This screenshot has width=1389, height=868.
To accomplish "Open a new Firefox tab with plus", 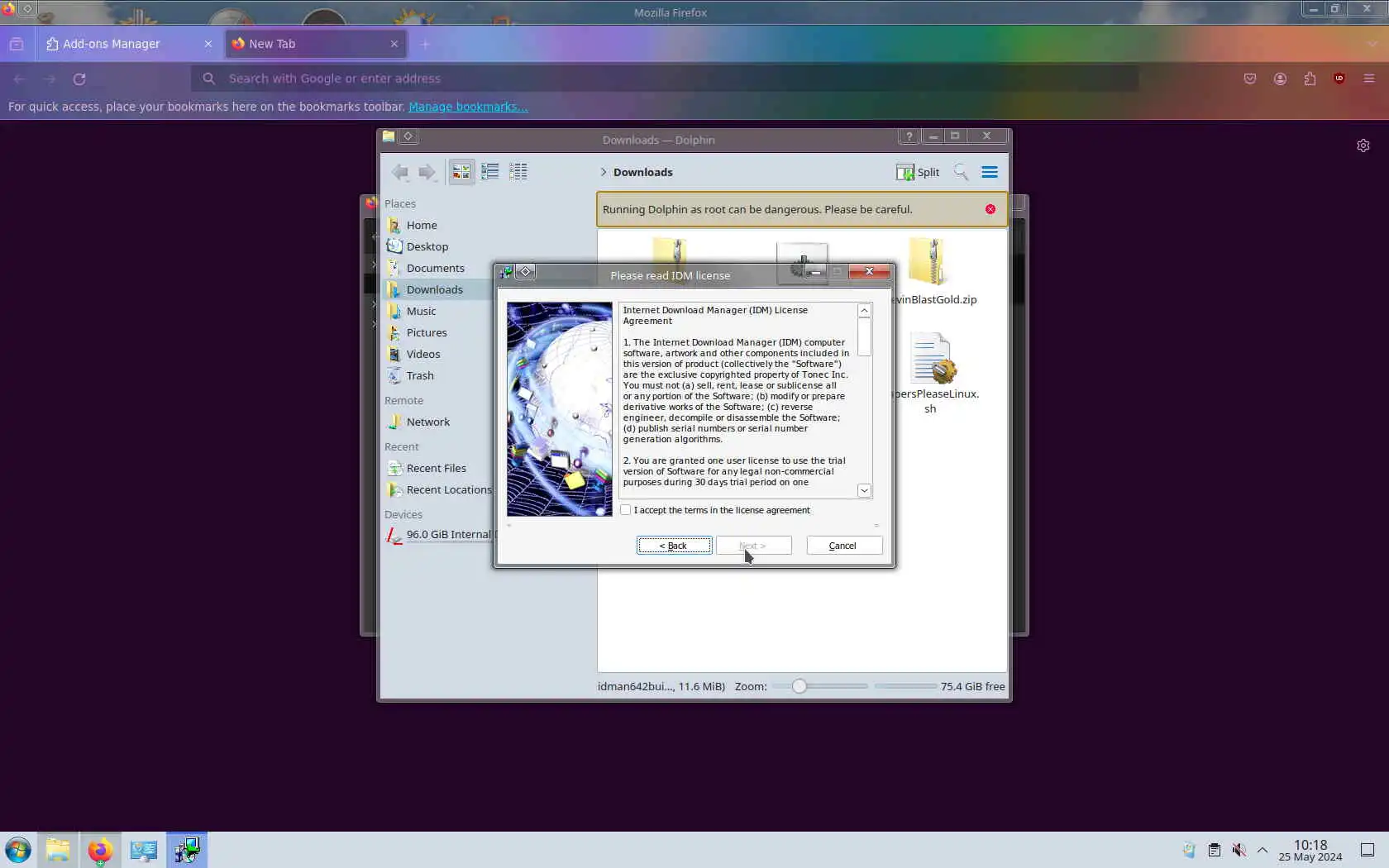I will tap(425, 44).
